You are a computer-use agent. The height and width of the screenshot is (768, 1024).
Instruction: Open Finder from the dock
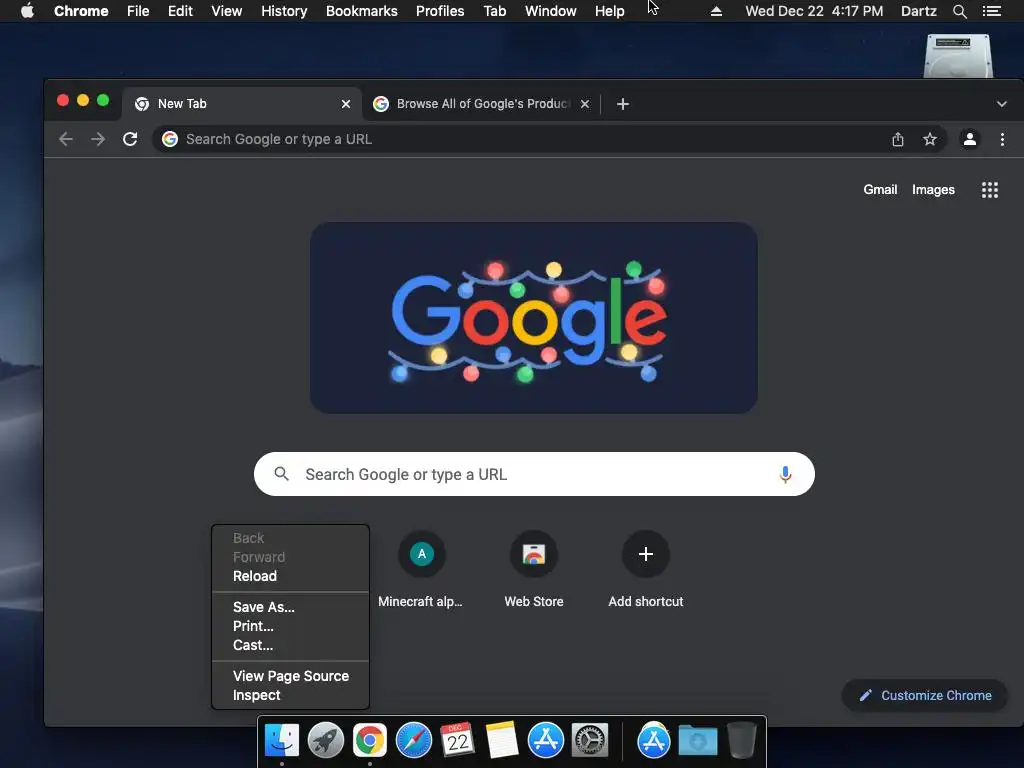click(x=282, y=741)
